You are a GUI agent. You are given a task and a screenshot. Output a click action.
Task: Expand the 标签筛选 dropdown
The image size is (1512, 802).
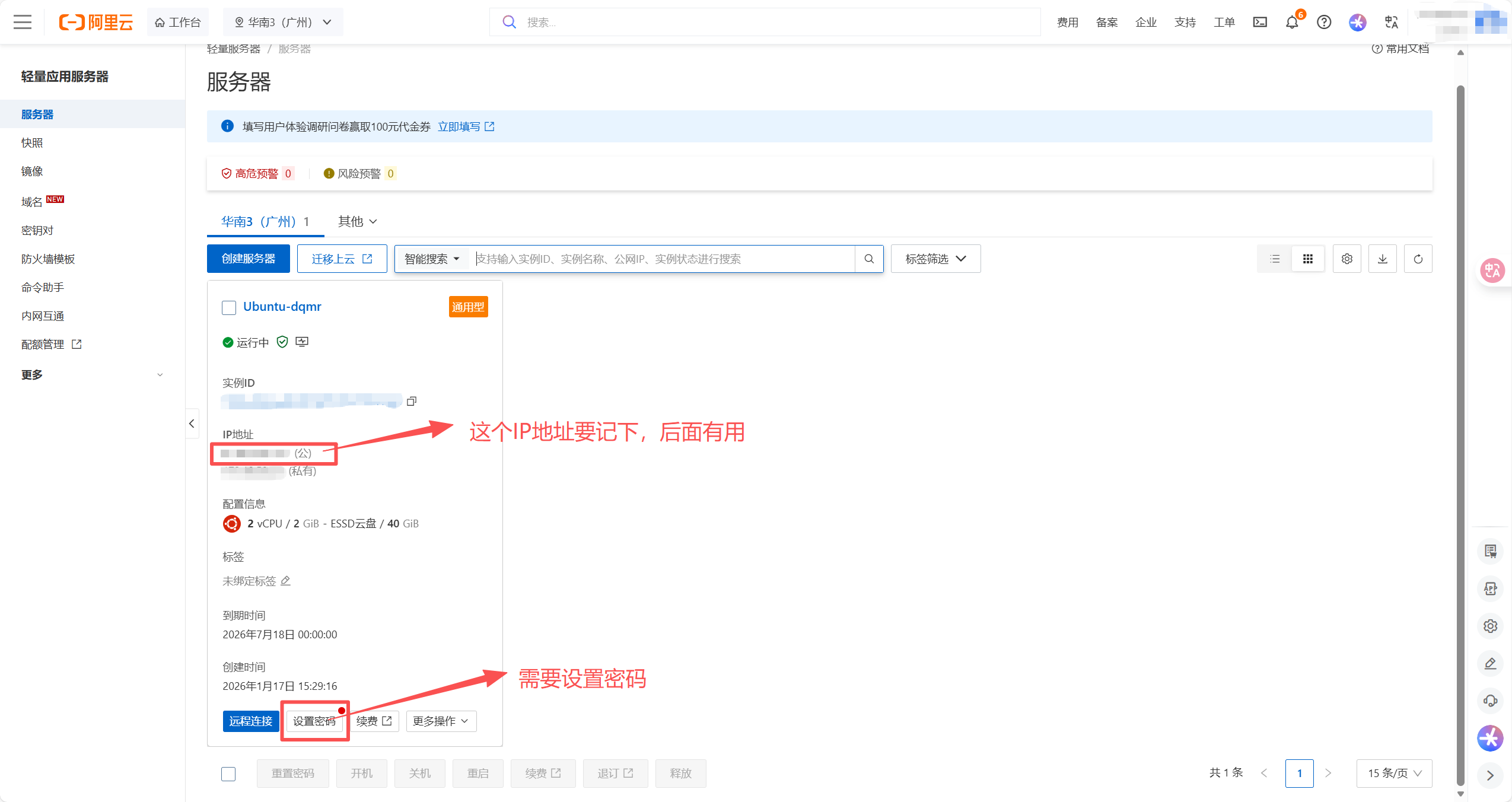coord(935,259)
